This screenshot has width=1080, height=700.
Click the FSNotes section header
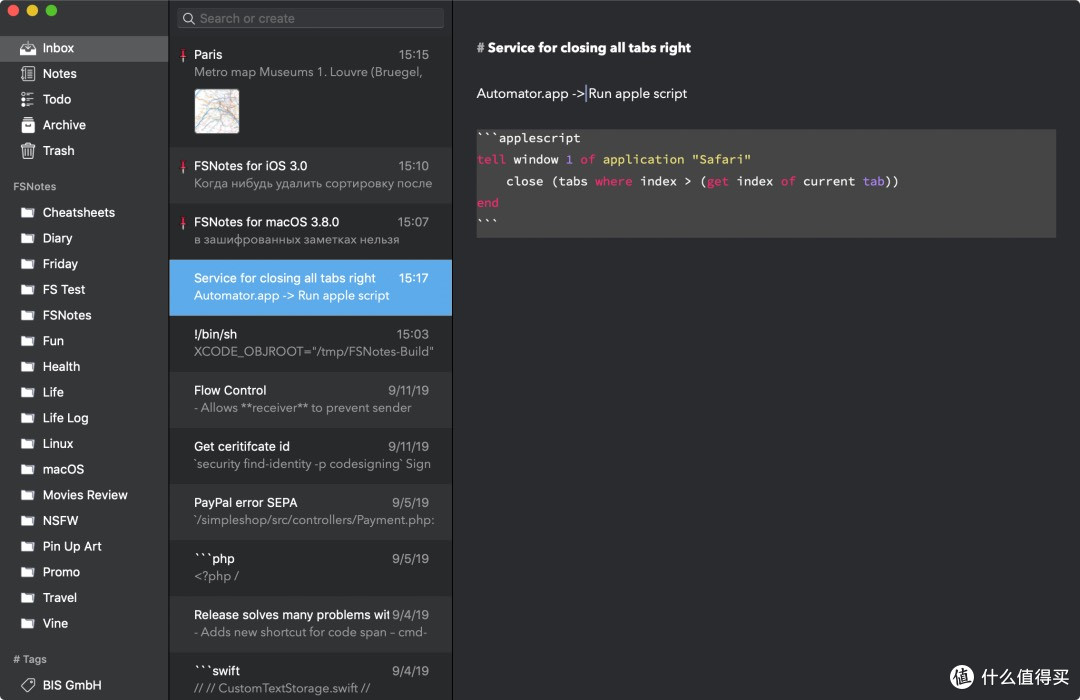[34, 187]
